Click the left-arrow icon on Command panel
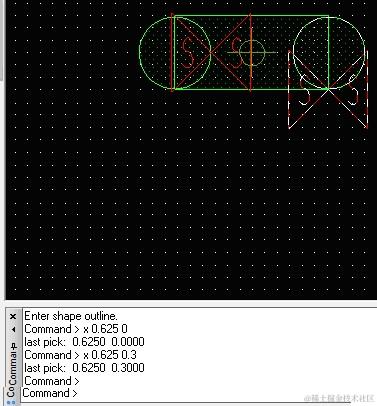The height and width of the screenshot is (406, 377). pos(13,329)
